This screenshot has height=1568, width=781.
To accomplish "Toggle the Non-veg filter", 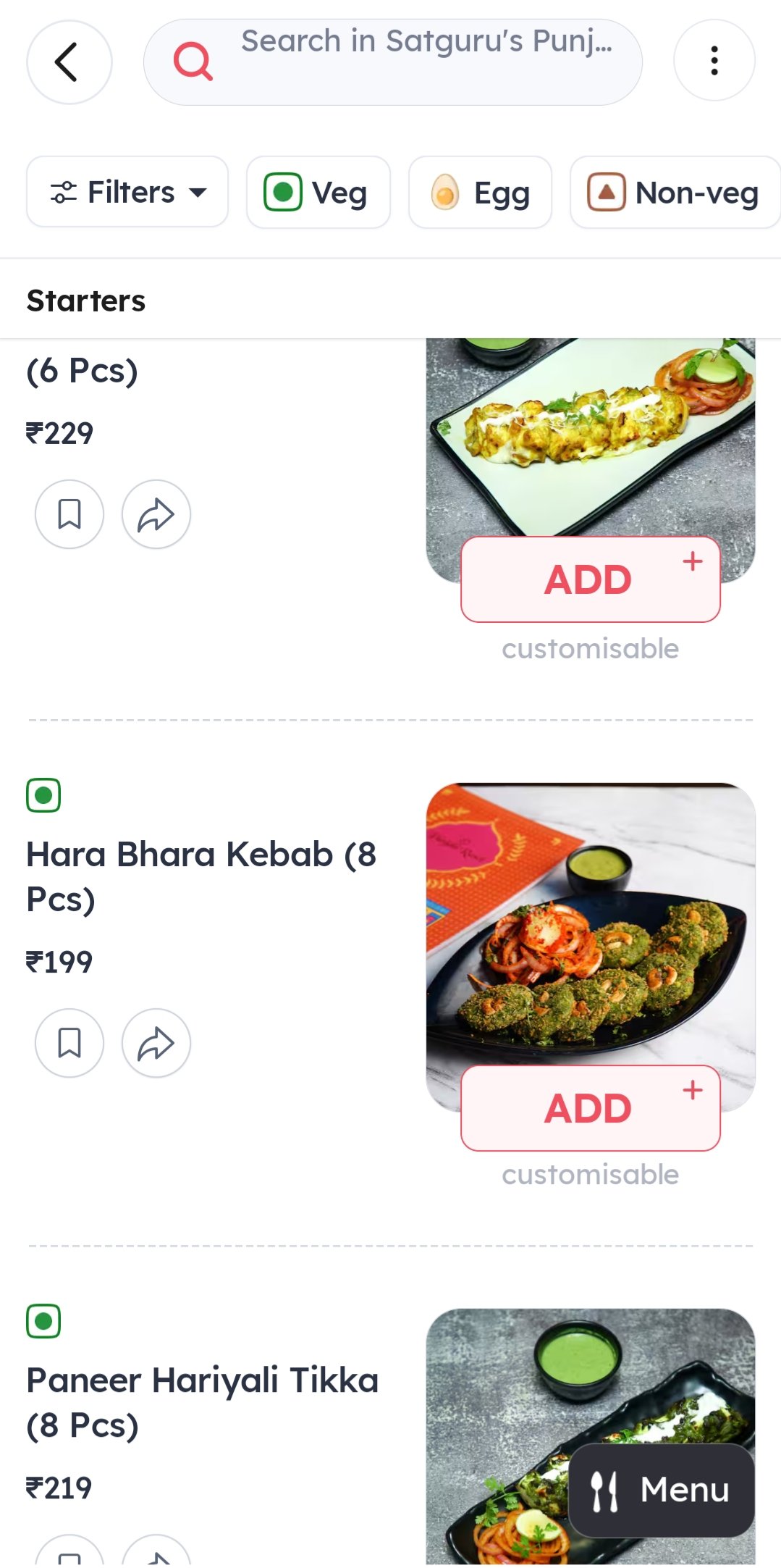I will click(x=674, y=193).
